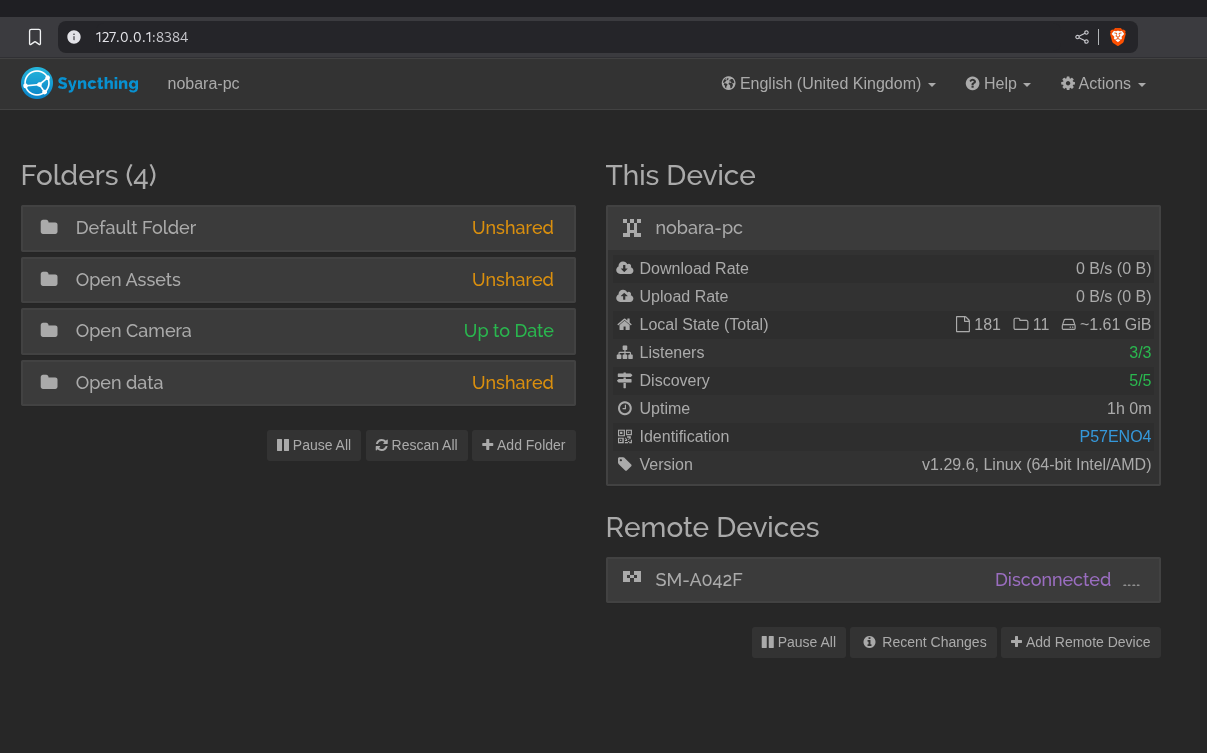Click the Identification QR code icon
1207x753 pixels.
(x=625, y=436)
